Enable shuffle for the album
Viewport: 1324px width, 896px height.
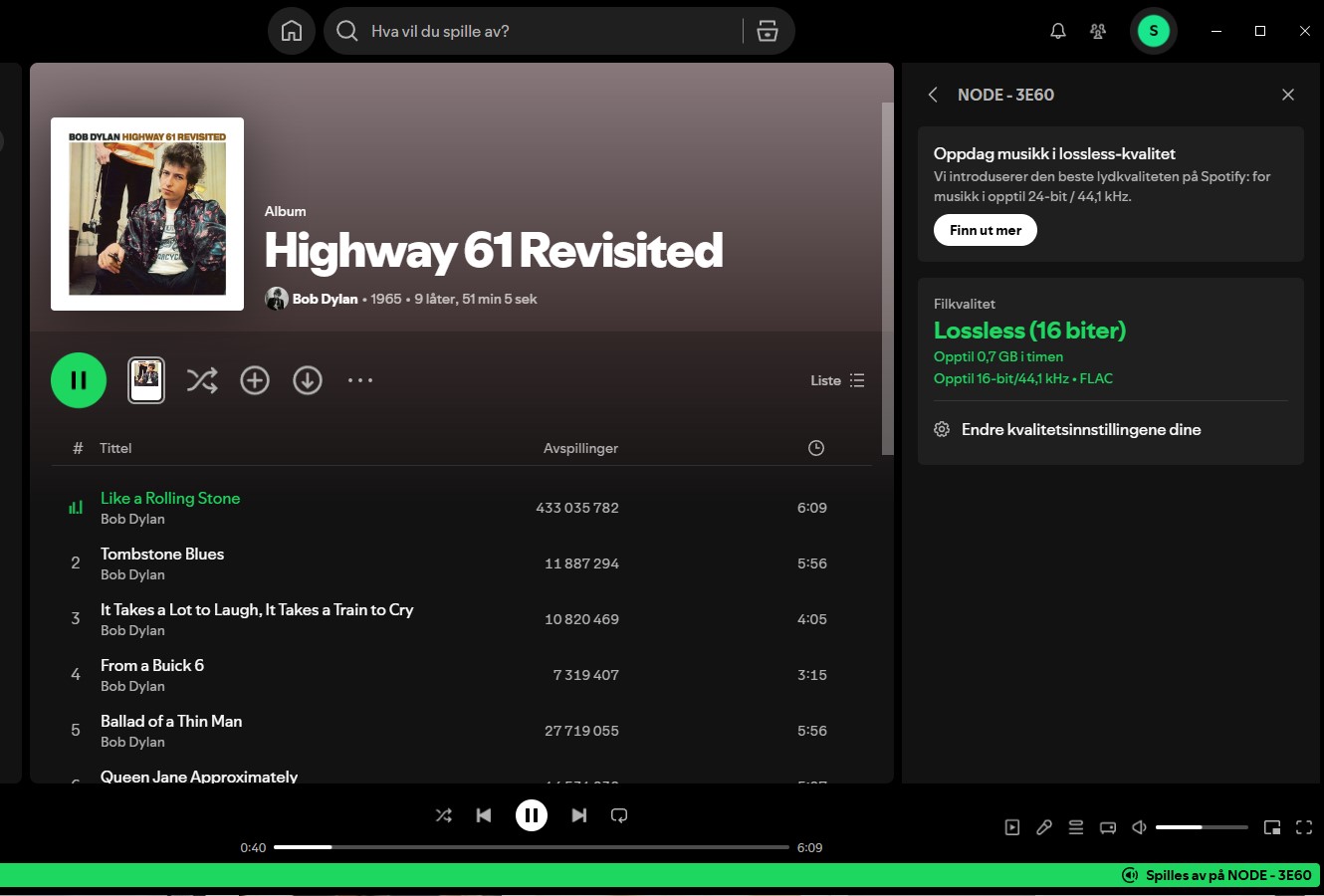point(202,380)
